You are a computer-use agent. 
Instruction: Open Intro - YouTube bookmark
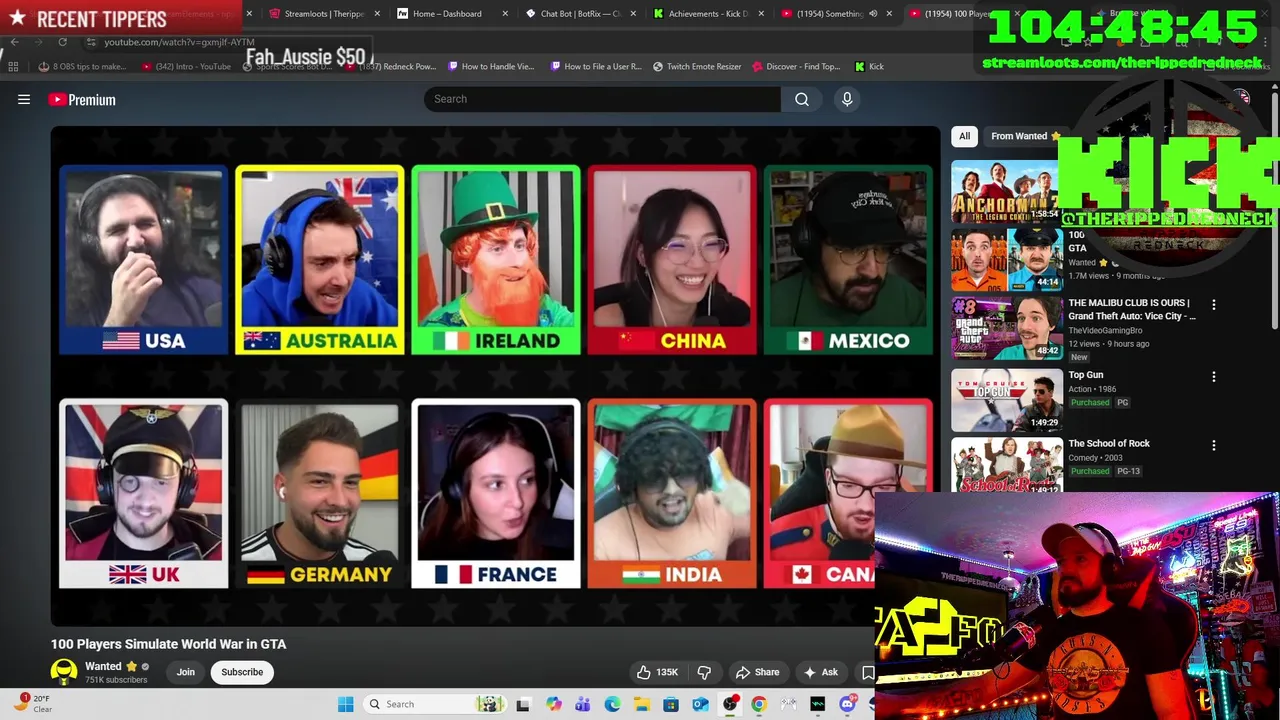coord(187,66)
